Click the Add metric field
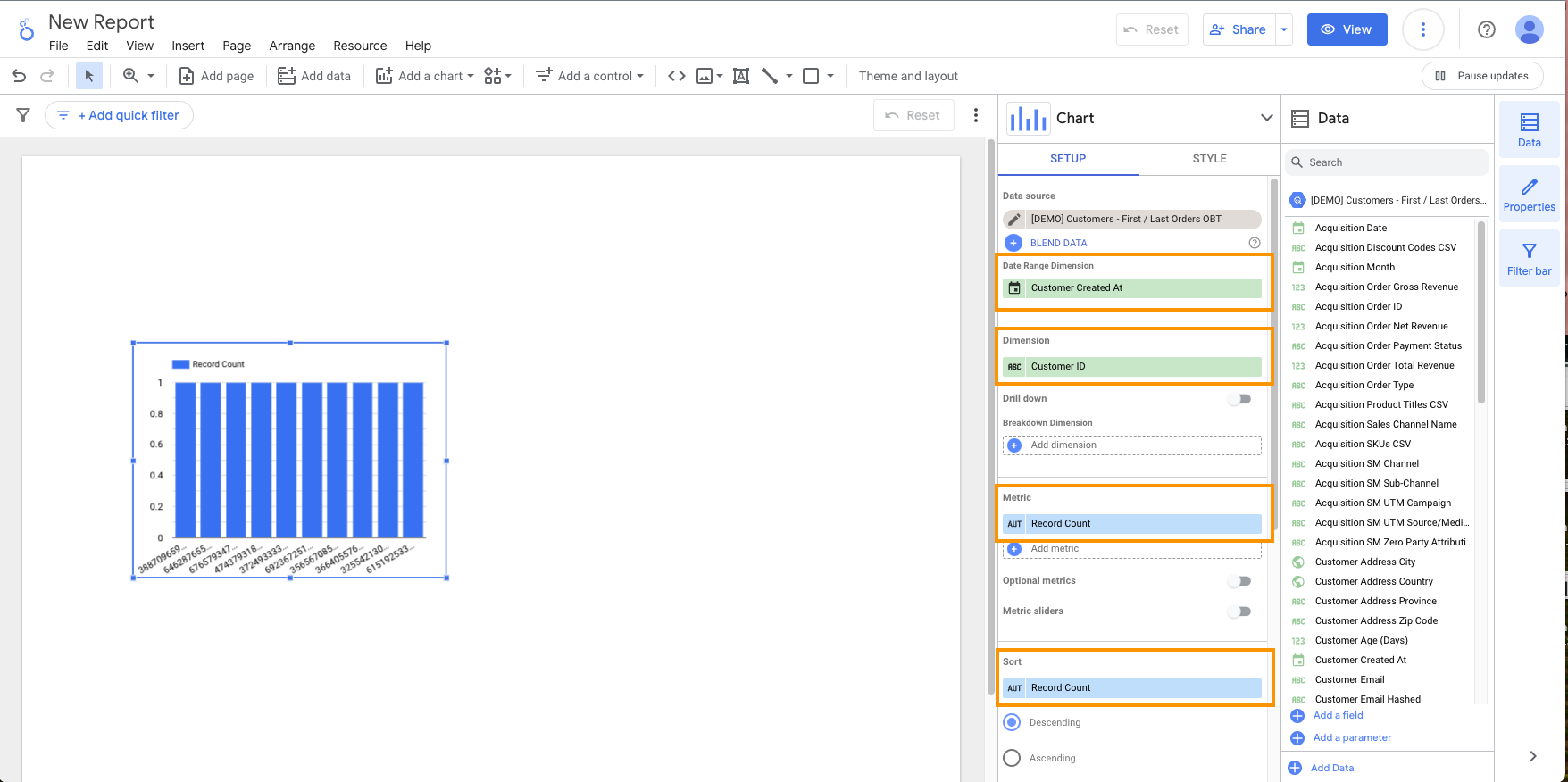 [1132, 549]
